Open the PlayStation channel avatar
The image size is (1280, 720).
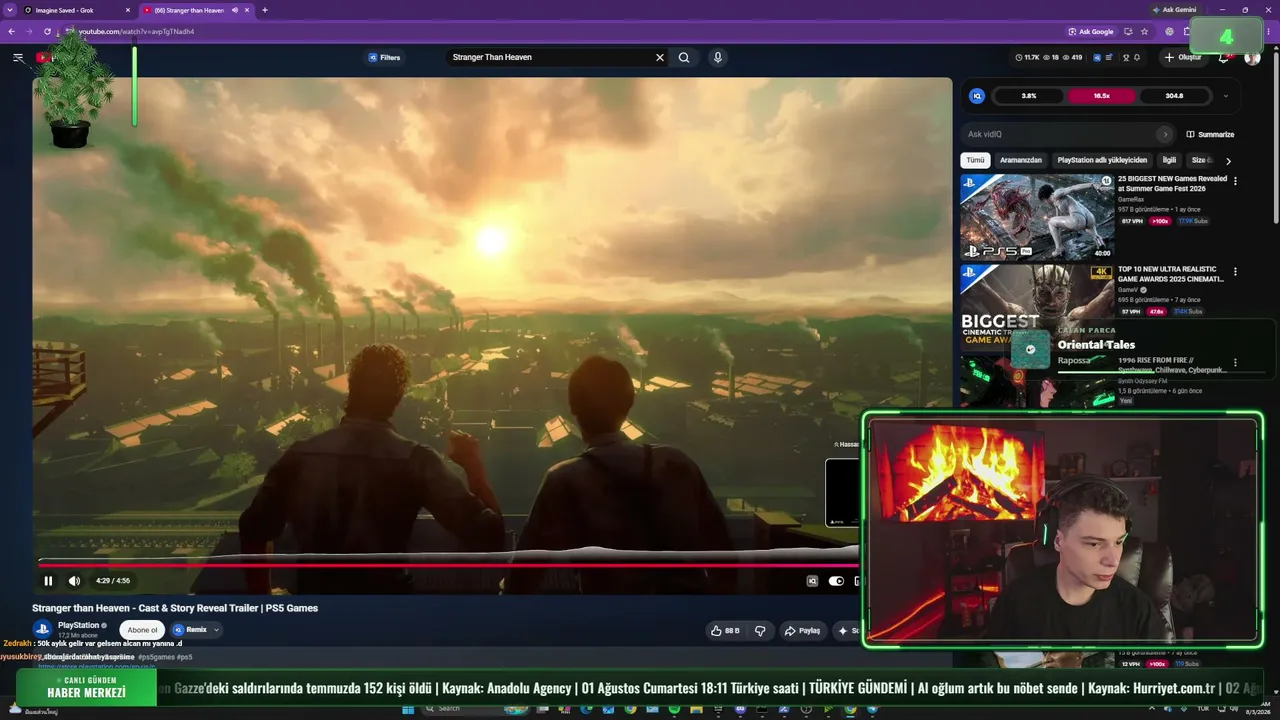[x=42, y=630]
